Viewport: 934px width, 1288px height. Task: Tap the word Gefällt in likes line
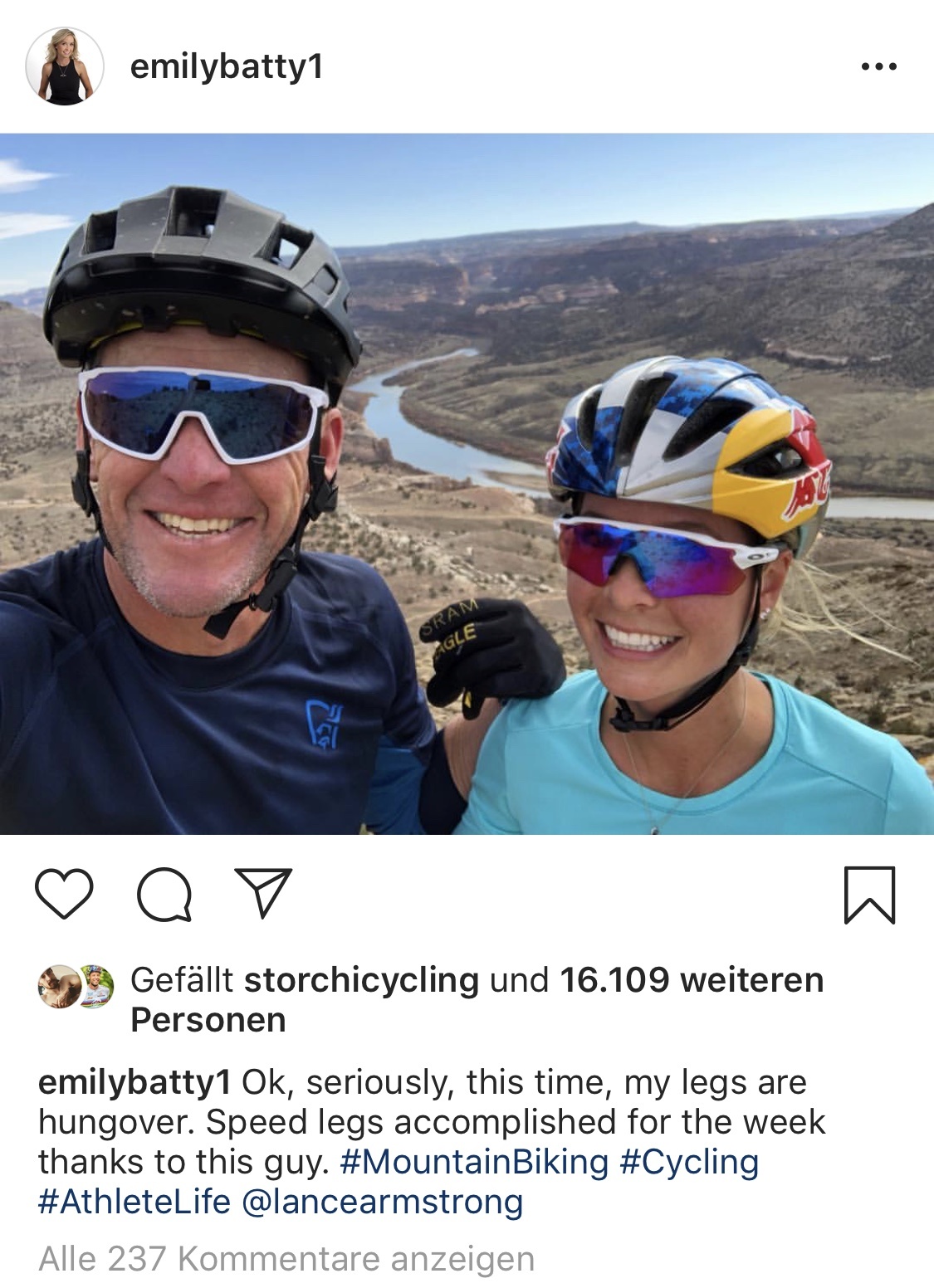(182, 980)
